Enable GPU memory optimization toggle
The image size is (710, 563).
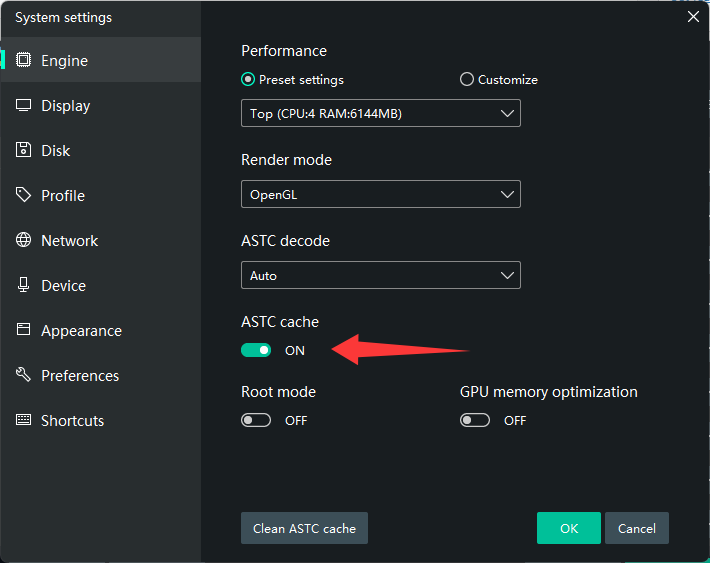(x=475, y=420)
